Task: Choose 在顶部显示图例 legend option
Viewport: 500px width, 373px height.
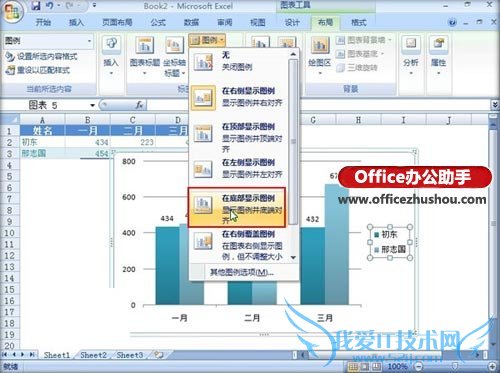Action: pyautogui.click(x=239, y=137)
